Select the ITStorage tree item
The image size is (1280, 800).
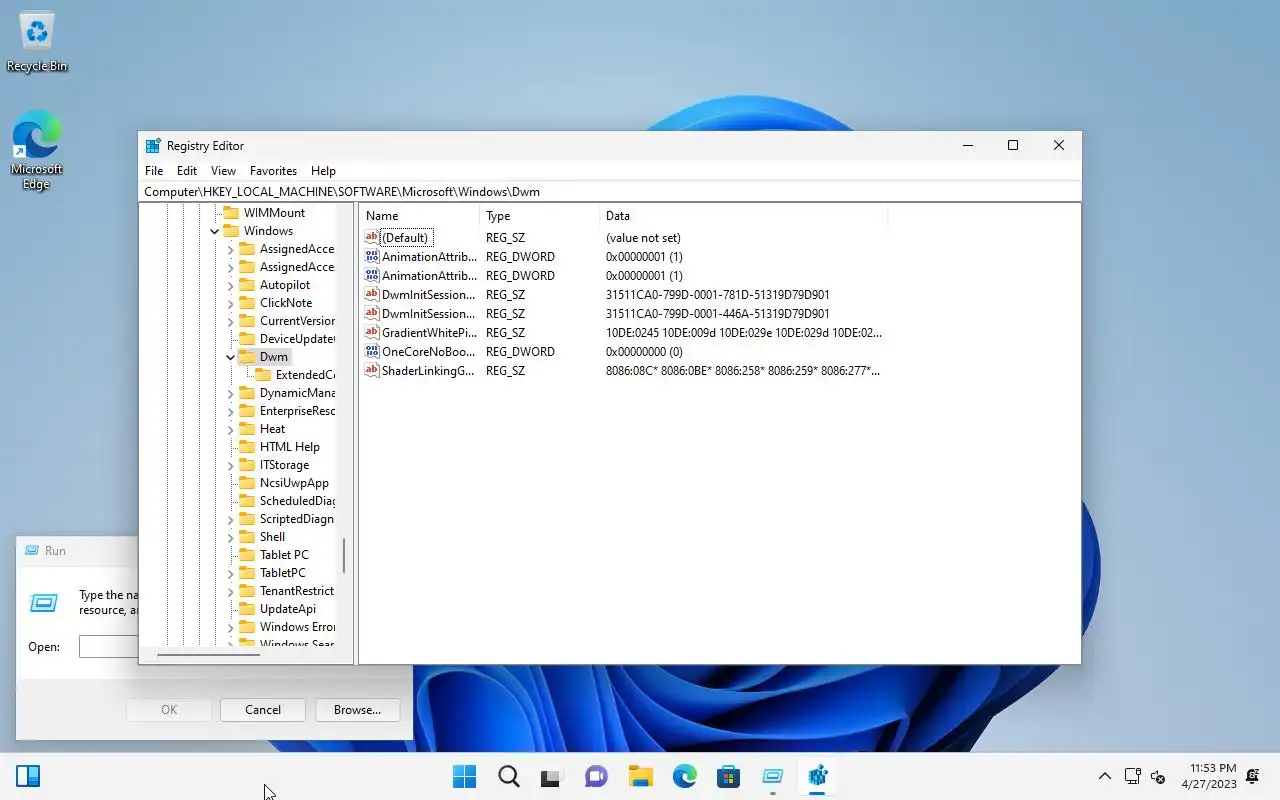pyautogui.click(x=284, y=465)
